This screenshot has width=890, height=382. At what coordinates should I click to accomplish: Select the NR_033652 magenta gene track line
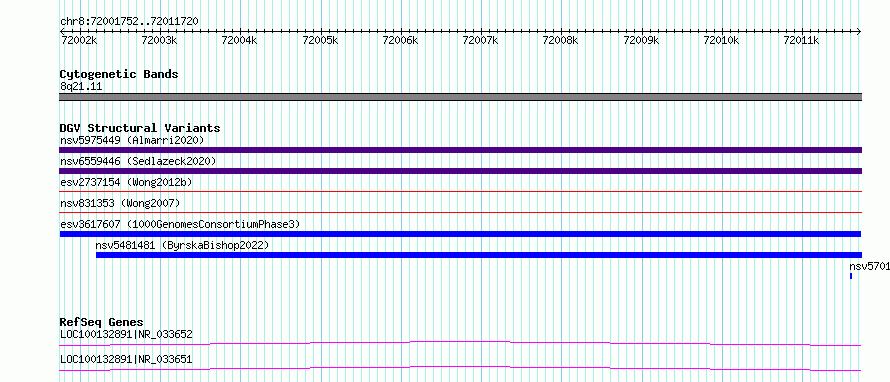coord(460,343)
